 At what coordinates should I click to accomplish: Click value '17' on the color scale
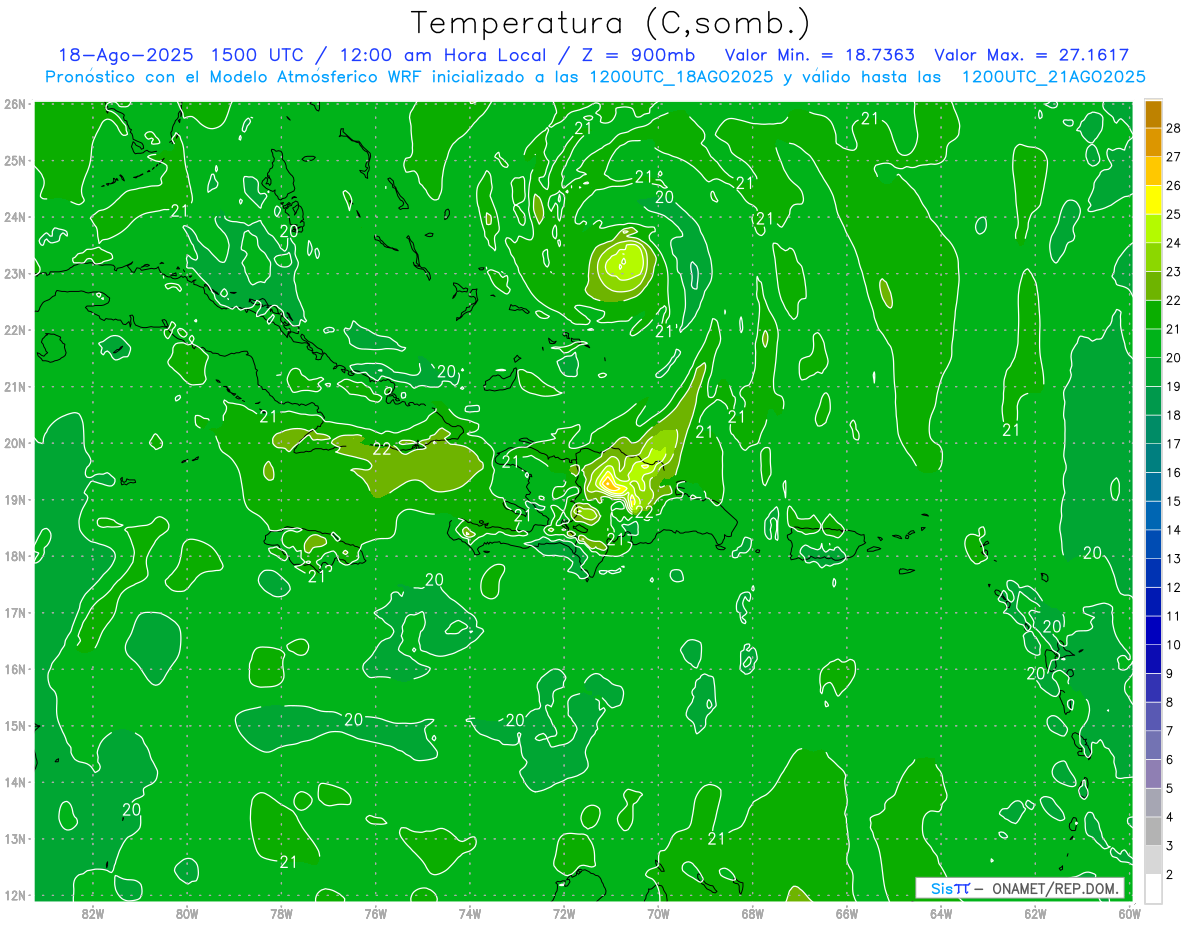coord(1174,444)
